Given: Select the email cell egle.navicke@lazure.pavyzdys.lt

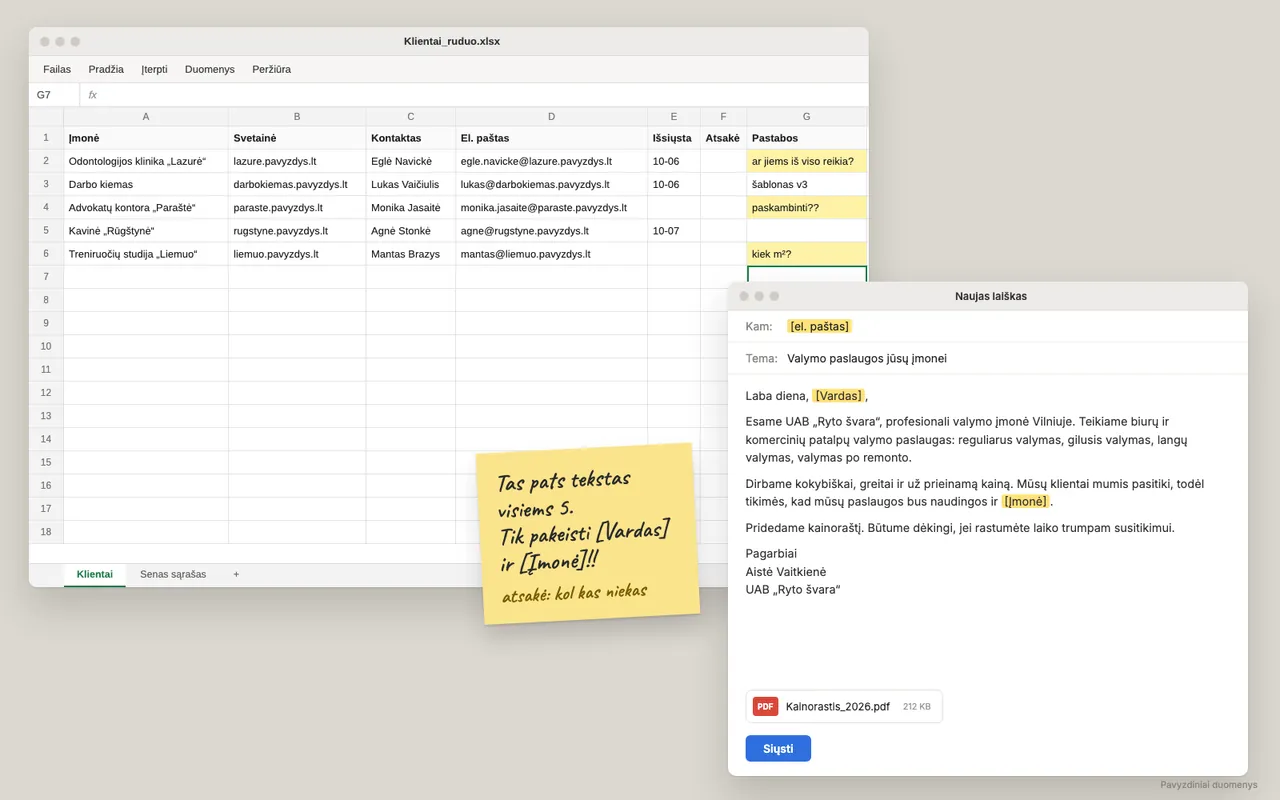Looking at the screenshot, I should click(551, 161).
